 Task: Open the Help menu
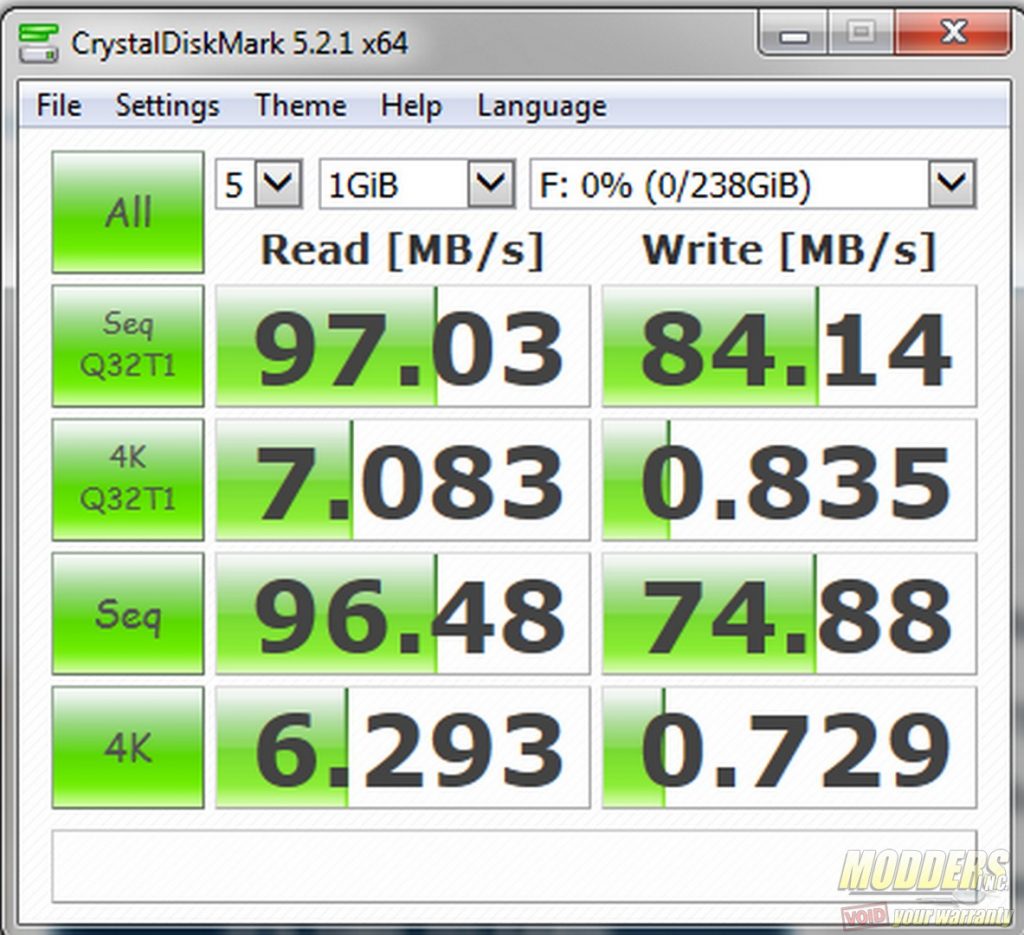point(411,106)
